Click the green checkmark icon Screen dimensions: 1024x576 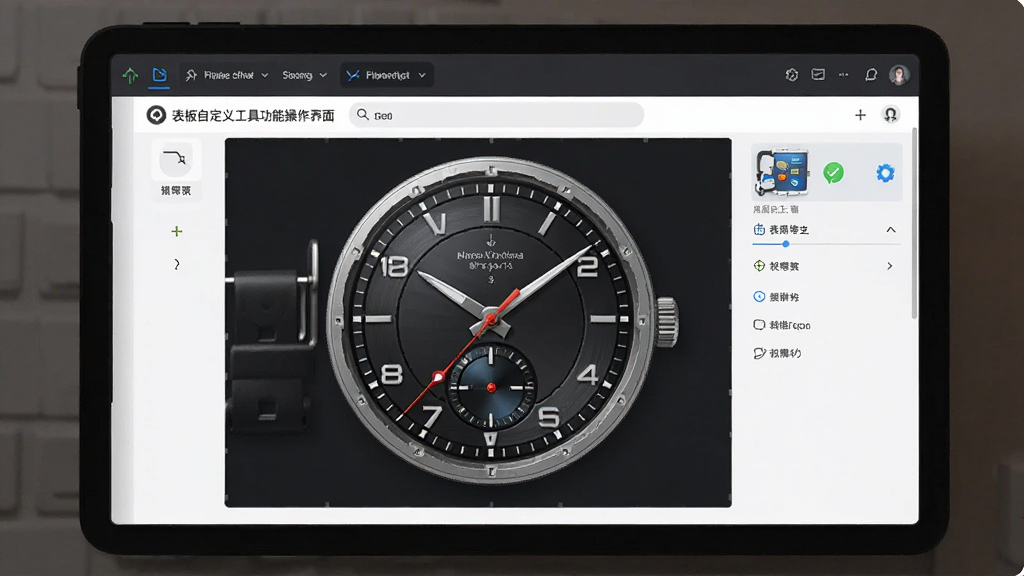[x=833, y=172]
